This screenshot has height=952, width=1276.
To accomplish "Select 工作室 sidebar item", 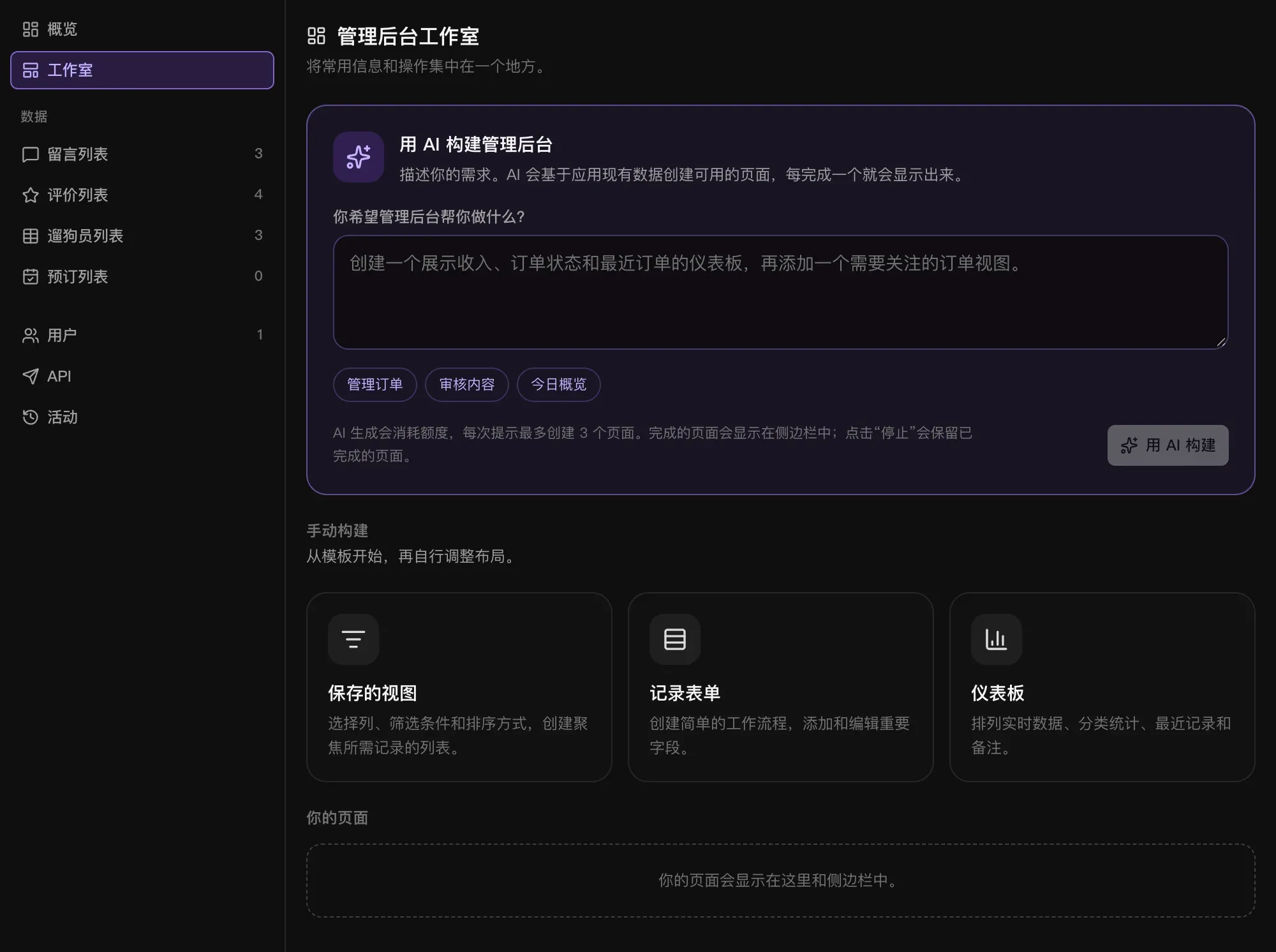I will point(142,70).
